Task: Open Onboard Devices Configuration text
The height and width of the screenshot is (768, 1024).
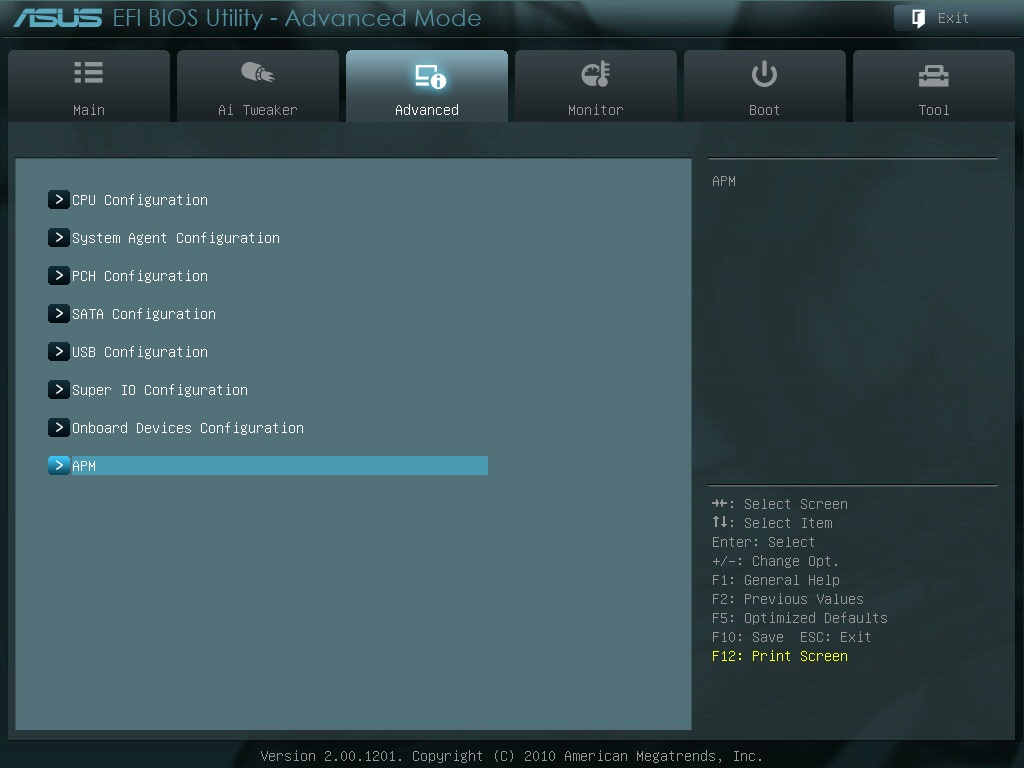Action: click(x=188, y=428)
